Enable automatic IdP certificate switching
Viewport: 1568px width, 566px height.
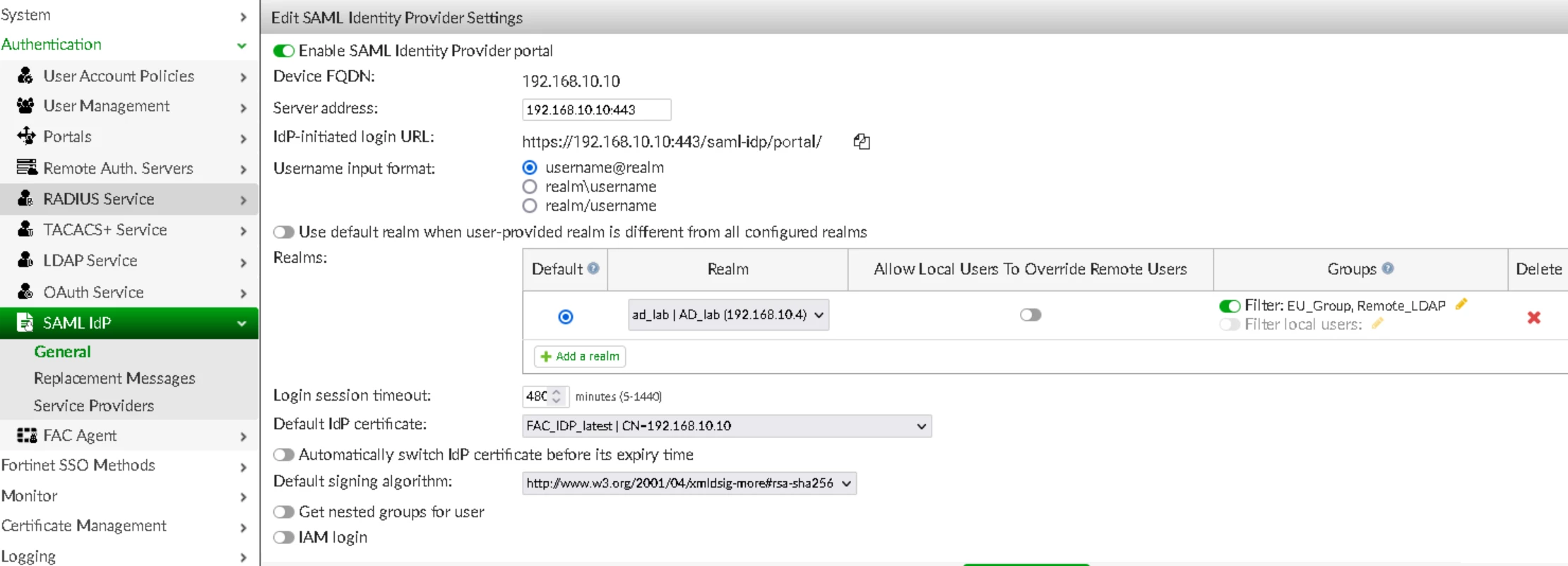click(x=284, y=454)
